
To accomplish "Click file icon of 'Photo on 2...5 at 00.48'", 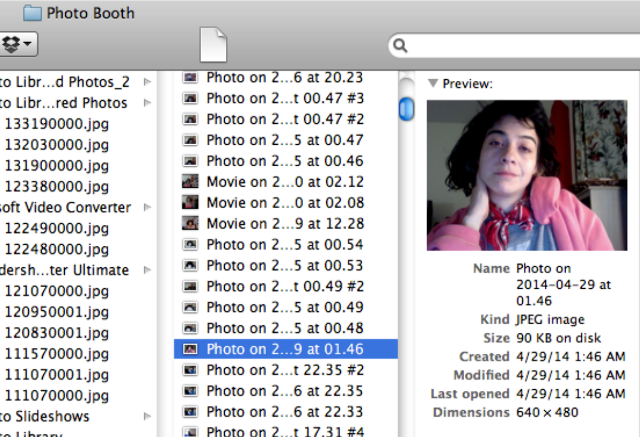I will pyautogui.click(x=190, y=328).
